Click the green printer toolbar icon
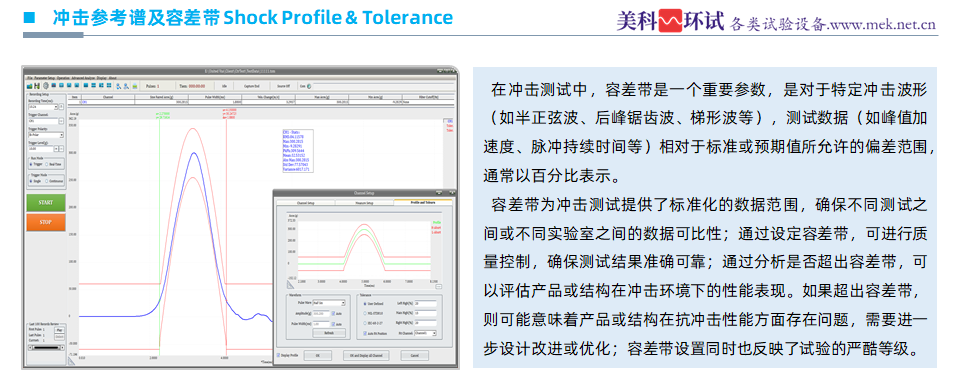Screen dimensions: 953x370 pos(134,86)
